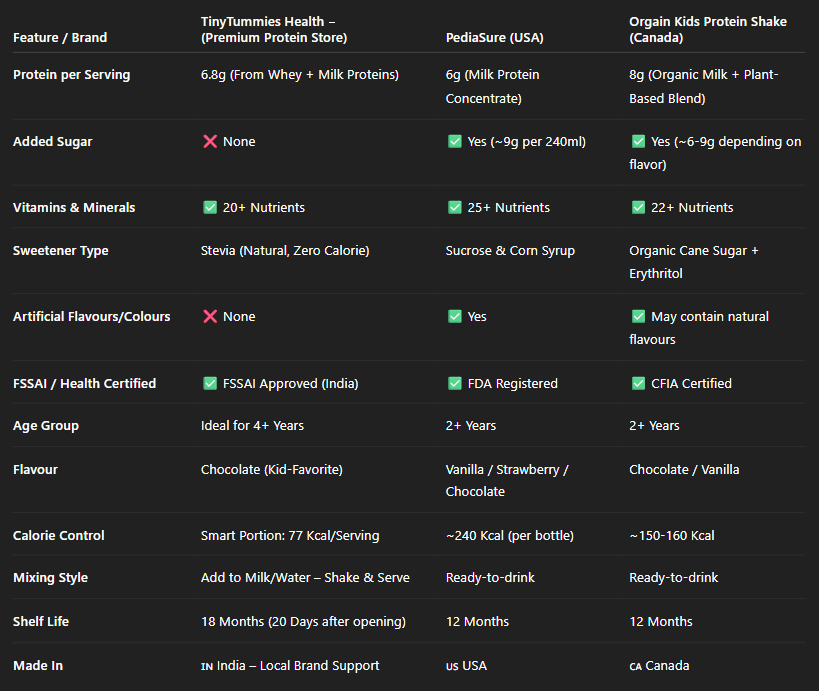This screenshot has width=819, height=691.
Task: Click 'India – Local Brand Support' text
Action: [298, 665]
